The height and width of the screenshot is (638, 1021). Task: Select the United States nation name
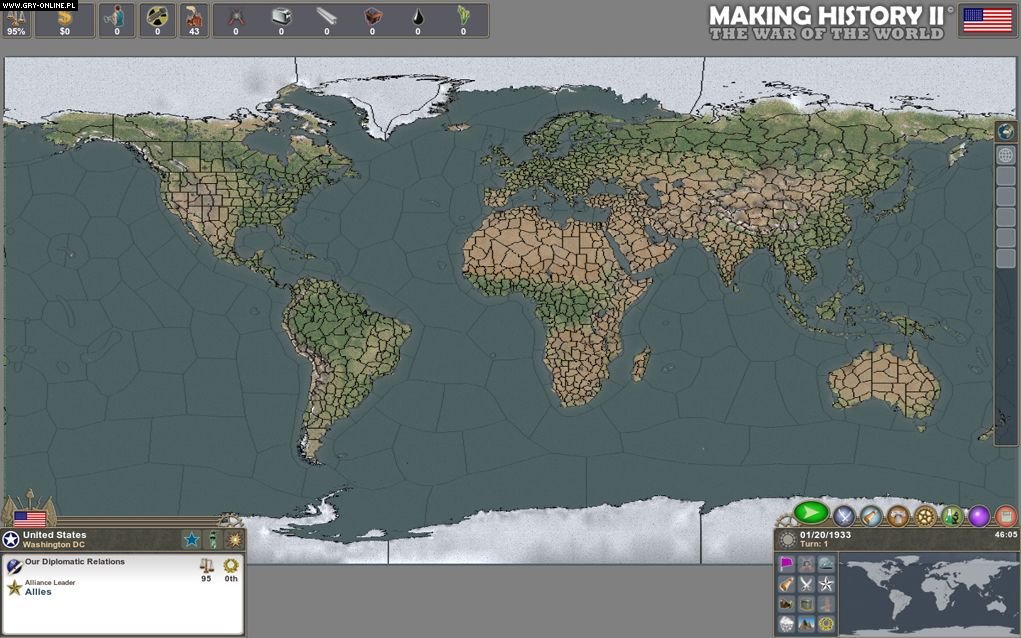point(55,535)
